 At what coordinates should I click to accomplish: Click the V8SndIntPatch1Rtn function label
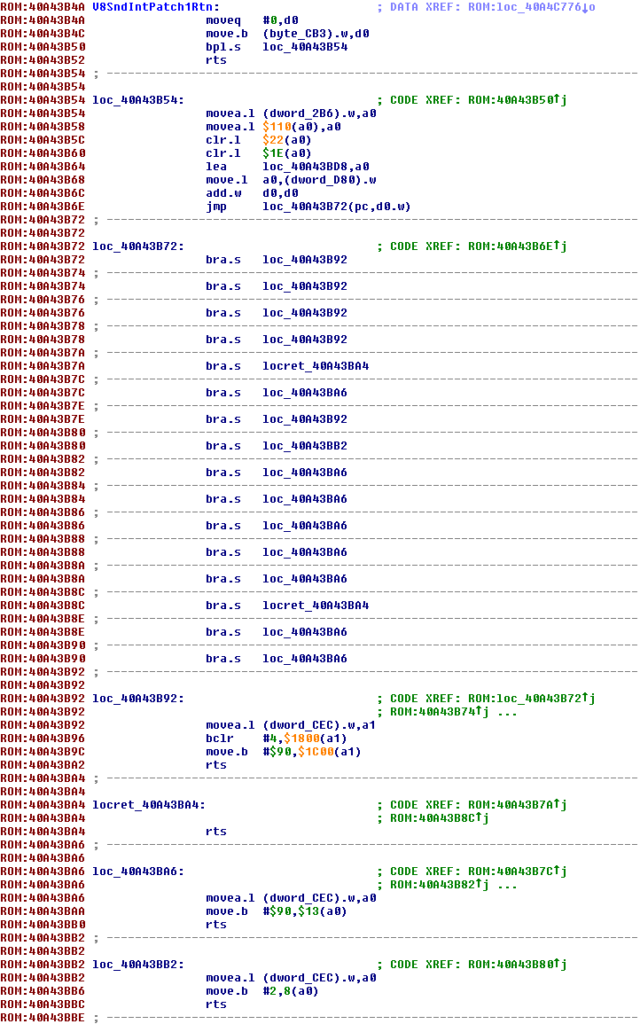click(x=155, y=7)
